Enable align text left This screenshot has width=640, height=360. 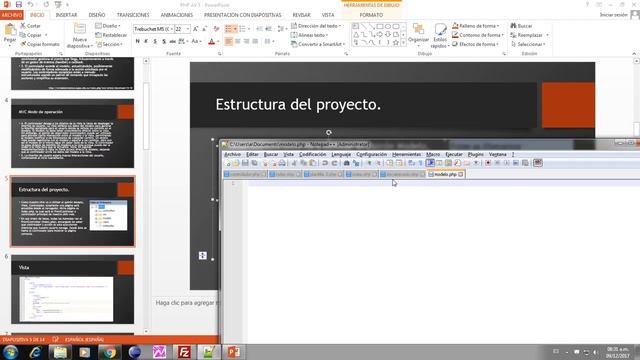coord(229,41)
